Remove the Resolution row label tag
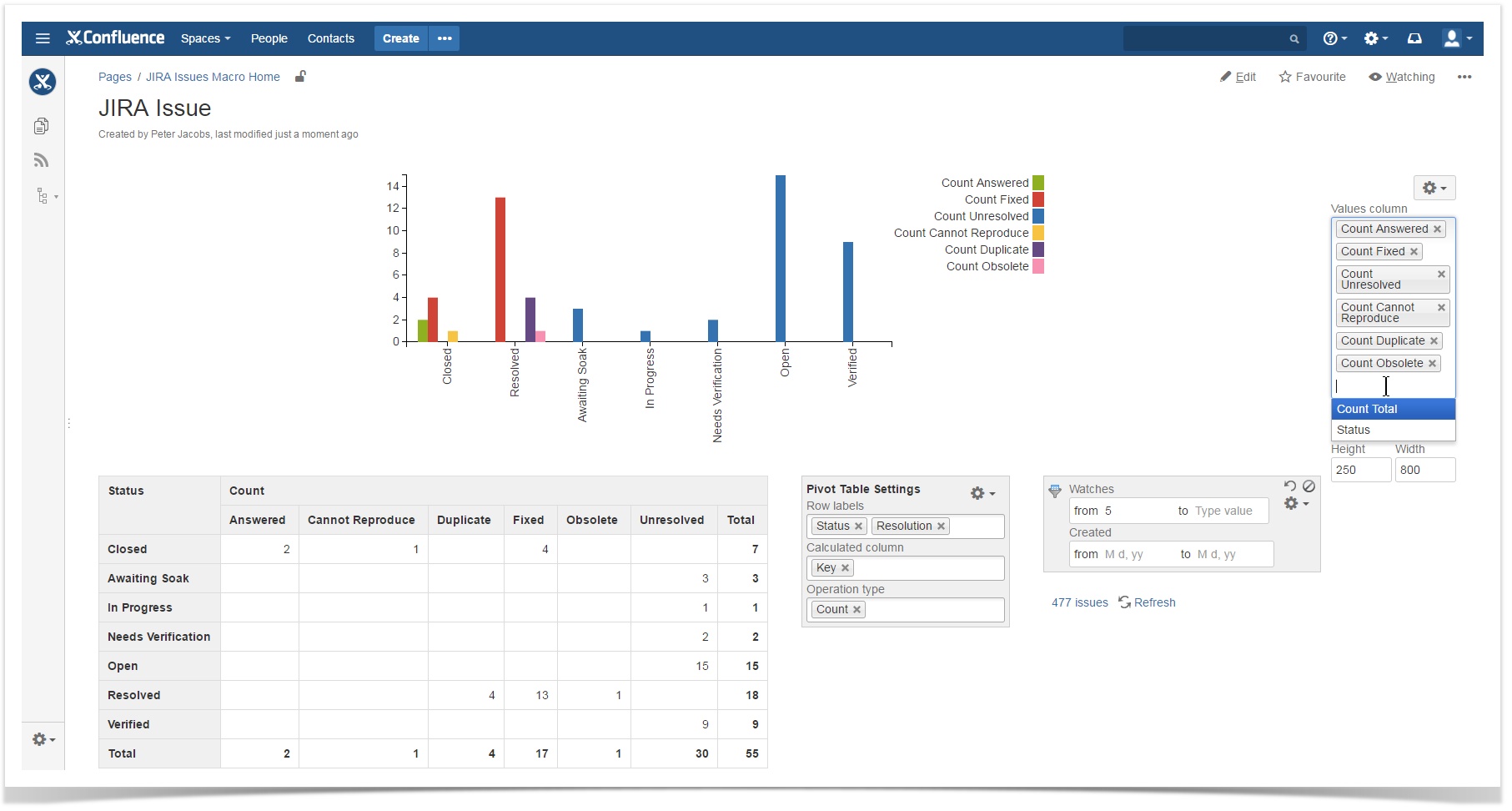1512x811 pixels. (x=941, y=526)
